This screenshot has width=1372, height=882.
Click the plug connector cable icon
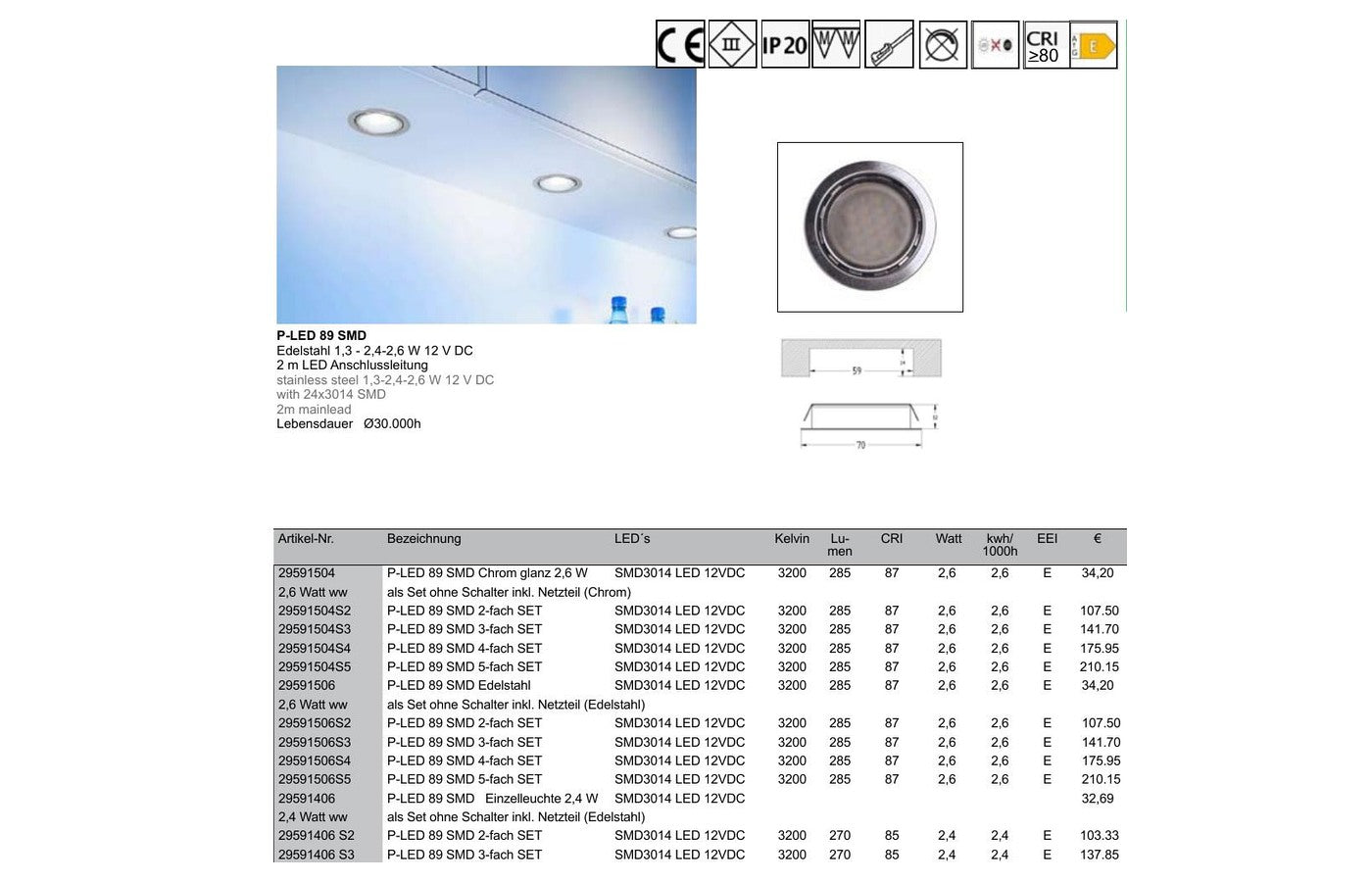[x=890, y=44]
